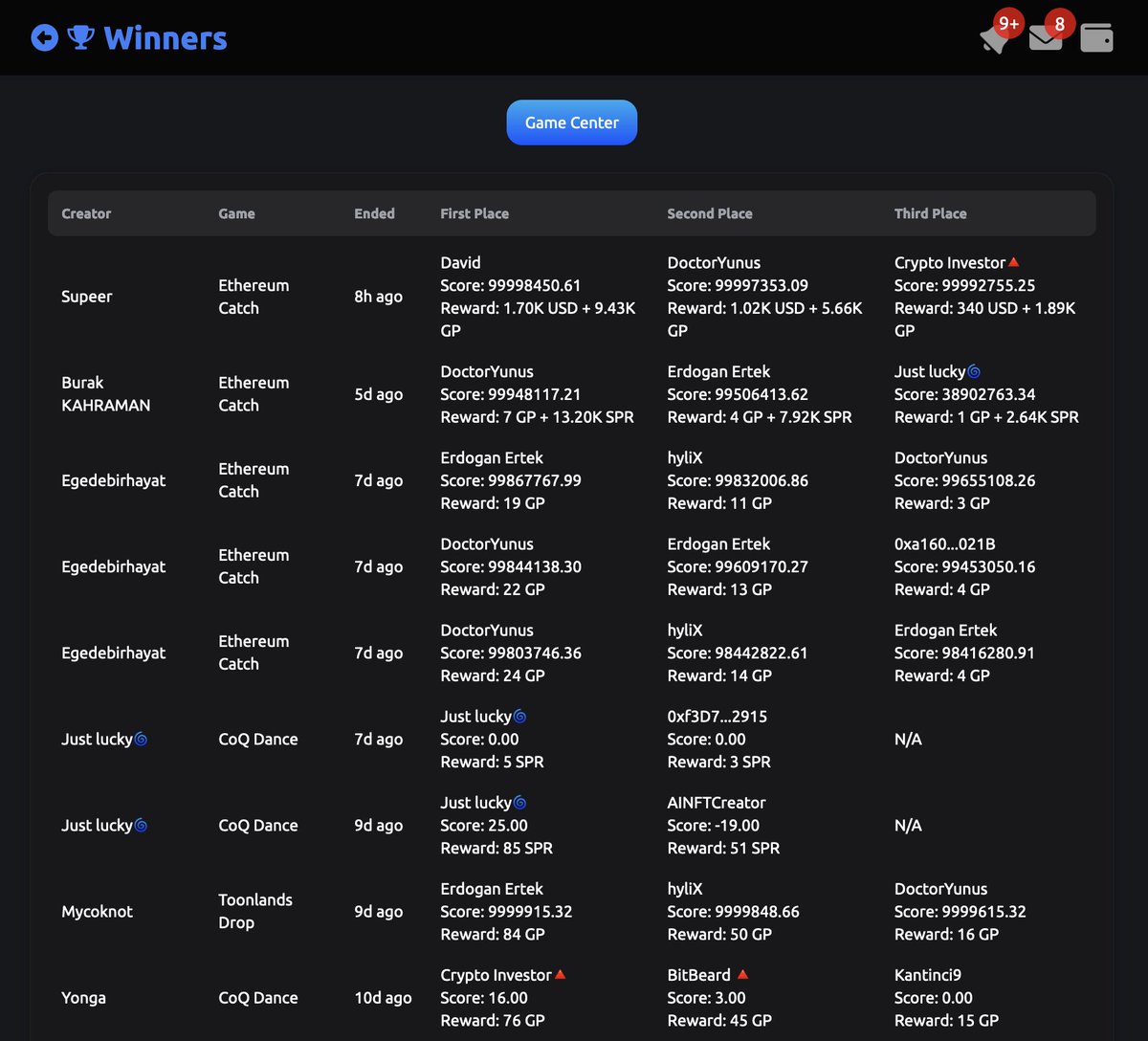Click third place player Kantinci9
The width and height of the screenshot is (1148, 1041).
[x=928, y=974]
